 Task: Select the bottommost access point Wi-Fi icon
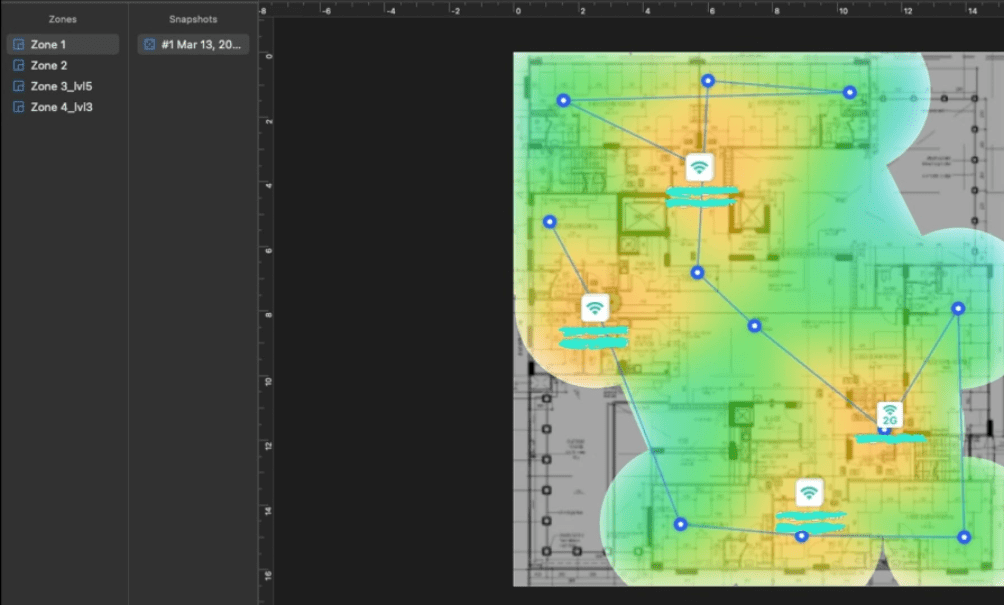pos(809,493)
